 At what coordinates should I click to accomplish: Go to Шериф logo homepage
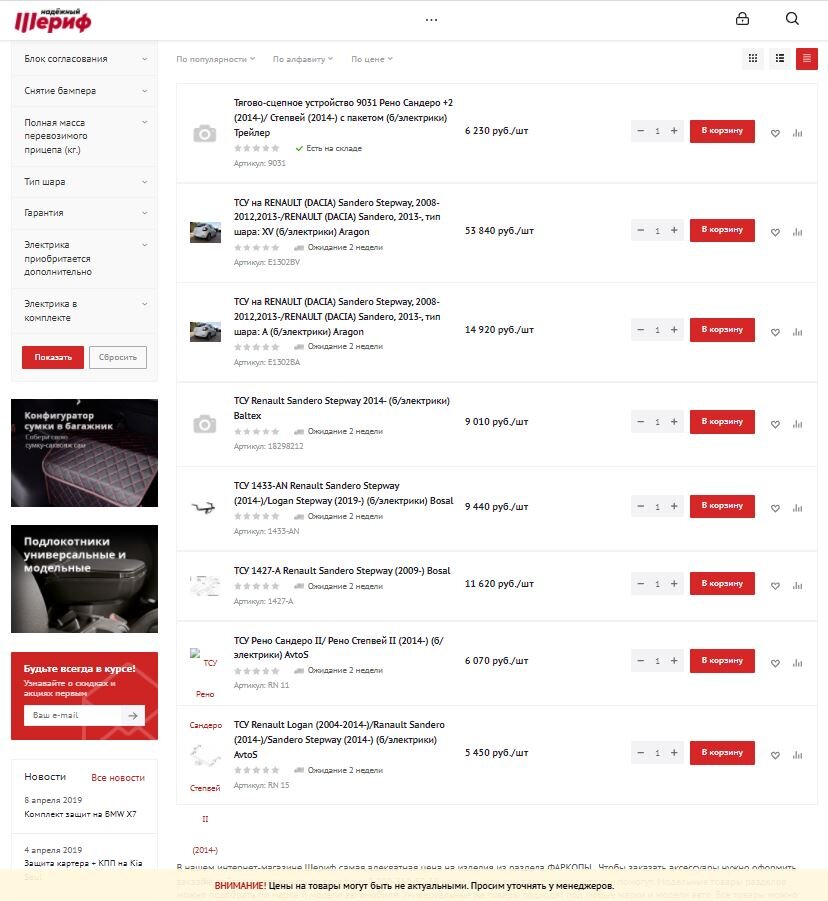pyautogui.click(x=53, y=21)
